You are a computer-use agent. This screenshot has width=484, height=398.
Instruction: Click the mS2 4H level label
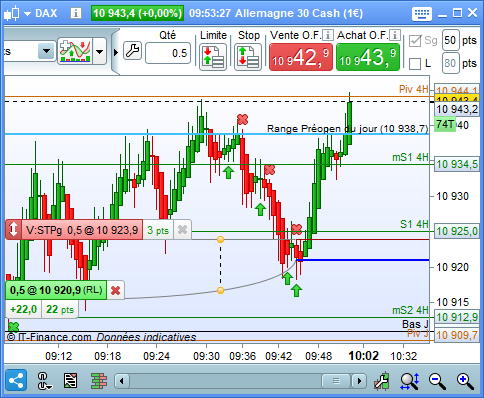(x=410, y=310)
